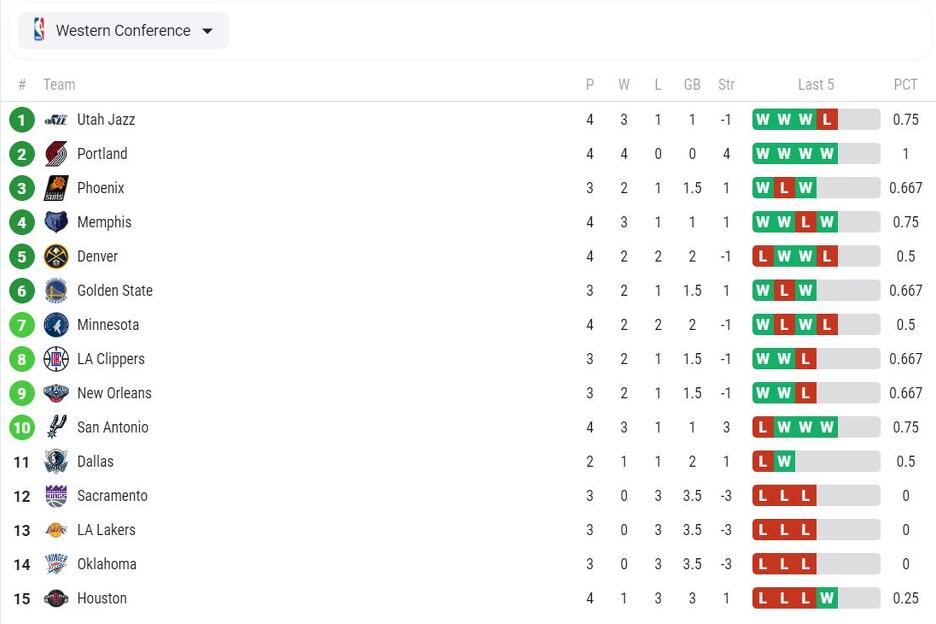This screenshot has height=624, width=936.
Task: Click the Memphis Grizzlies logo icon
Action: point(56,222)
